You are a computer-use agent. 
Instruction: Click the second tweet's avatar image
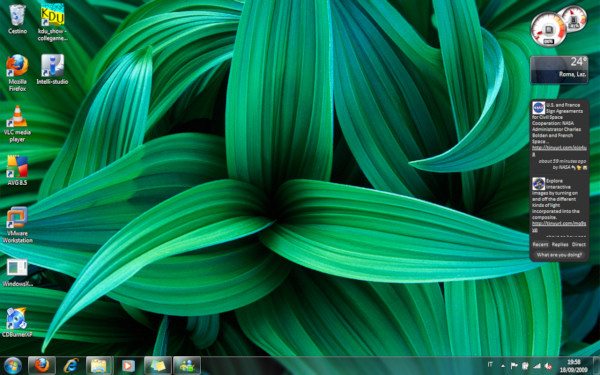538,184
